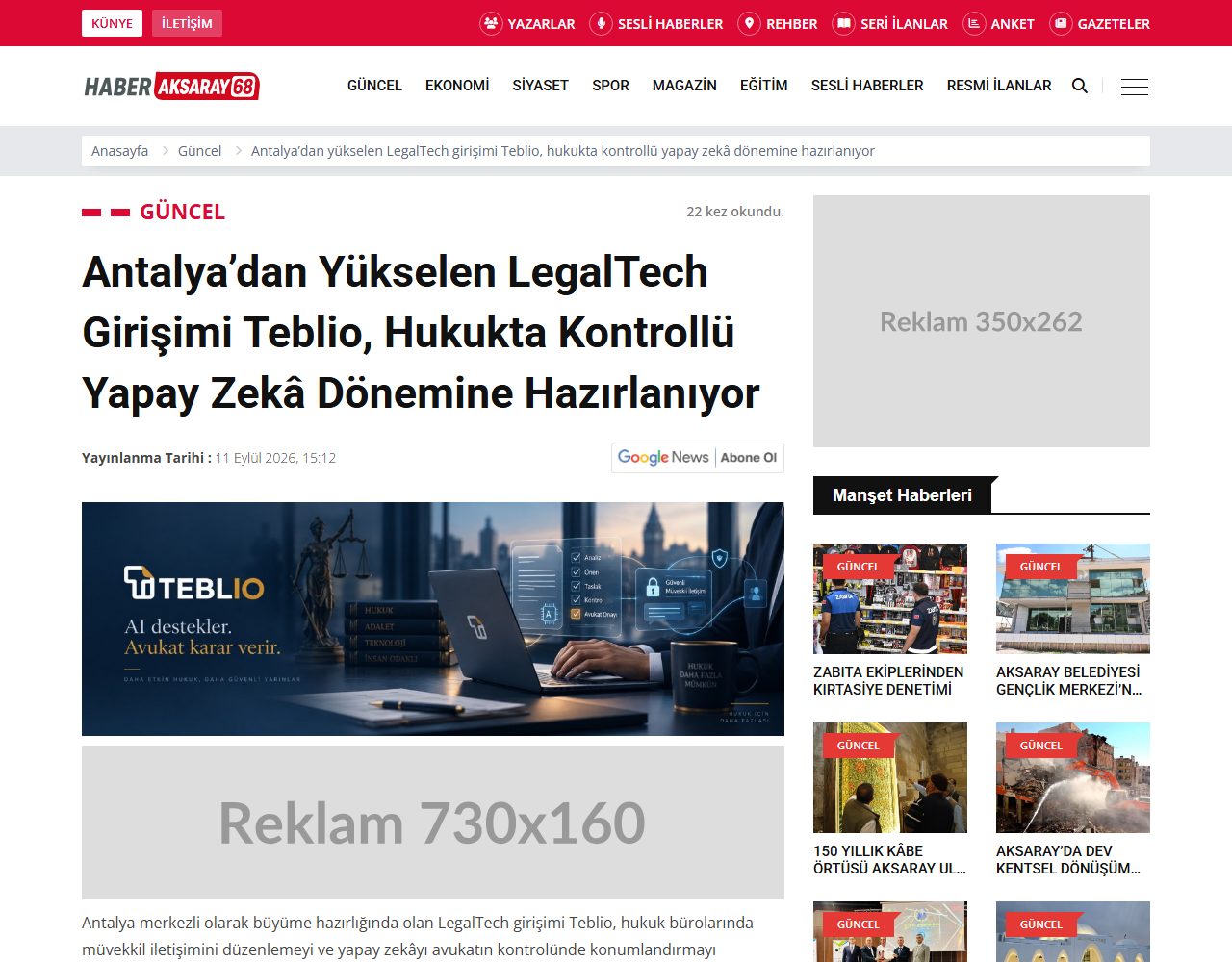Image resolution: width=1232 pixels, height=962 pixels.
Task: Open the Aksaray Belediyesi Gençlik Merkezi thumbnail
Action: pyautogui.click(x=1073, y=598)
